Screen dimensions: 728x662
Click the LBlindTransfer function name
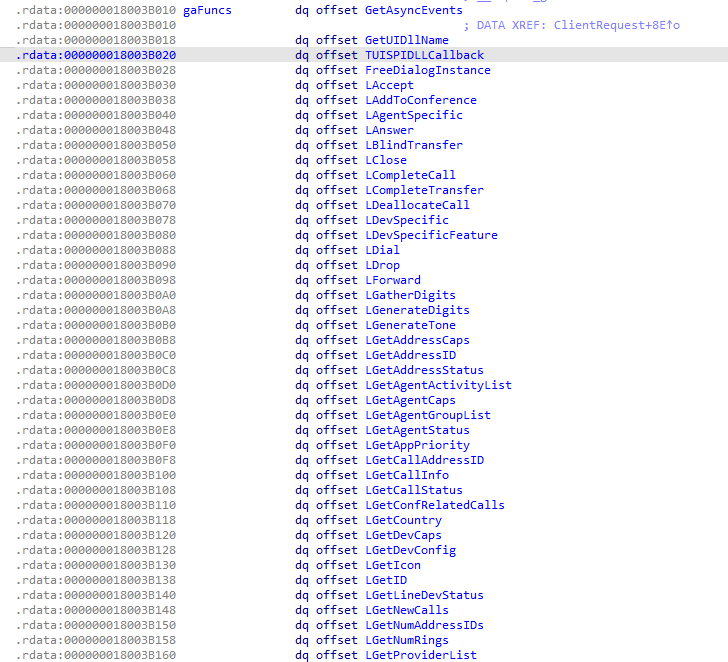pyautogui.click(x=414, y=145)
